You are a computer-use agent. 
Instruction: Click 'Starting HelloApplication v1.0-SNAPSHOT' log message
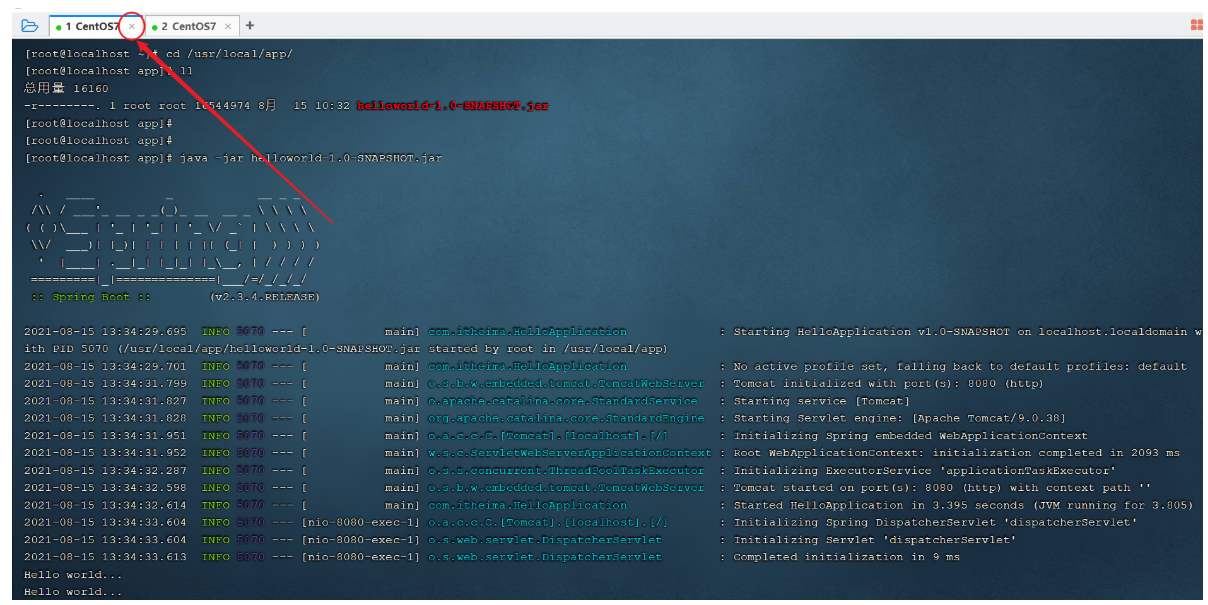pos(883,332)
